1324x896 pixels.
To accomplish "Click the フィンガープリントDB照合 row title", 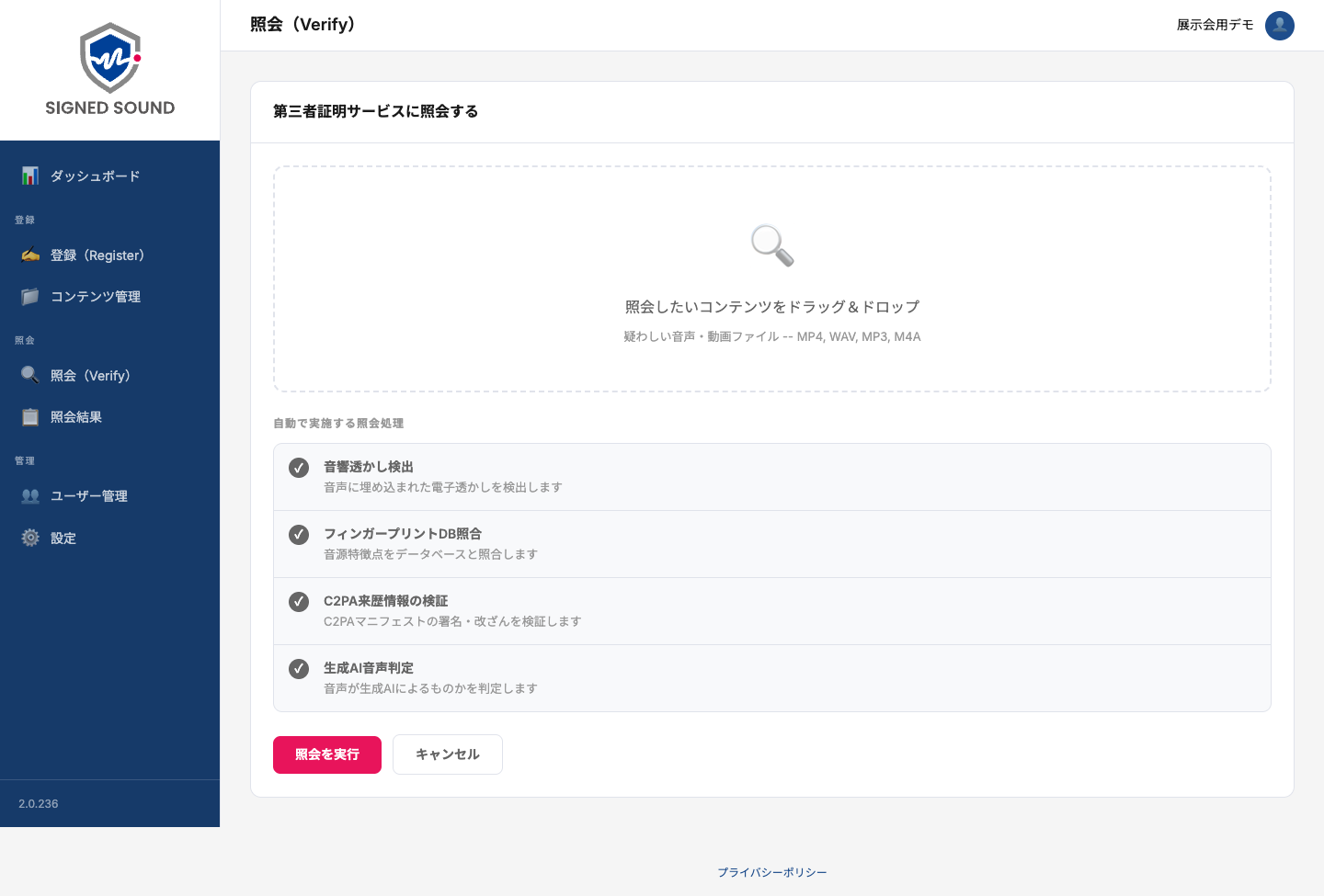I will pos(403,534).
